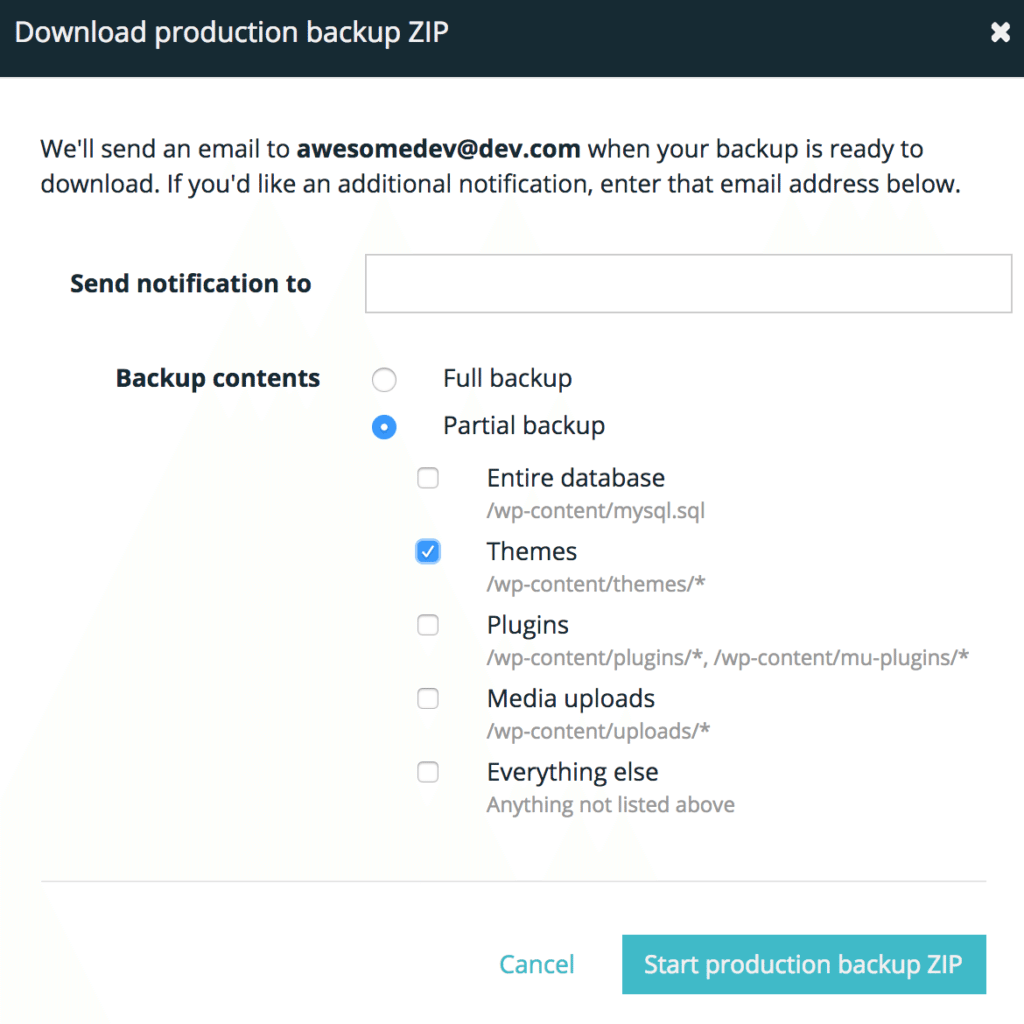Uncheck the Themes checkbox

pyautogui.click(x=428, y=552)
